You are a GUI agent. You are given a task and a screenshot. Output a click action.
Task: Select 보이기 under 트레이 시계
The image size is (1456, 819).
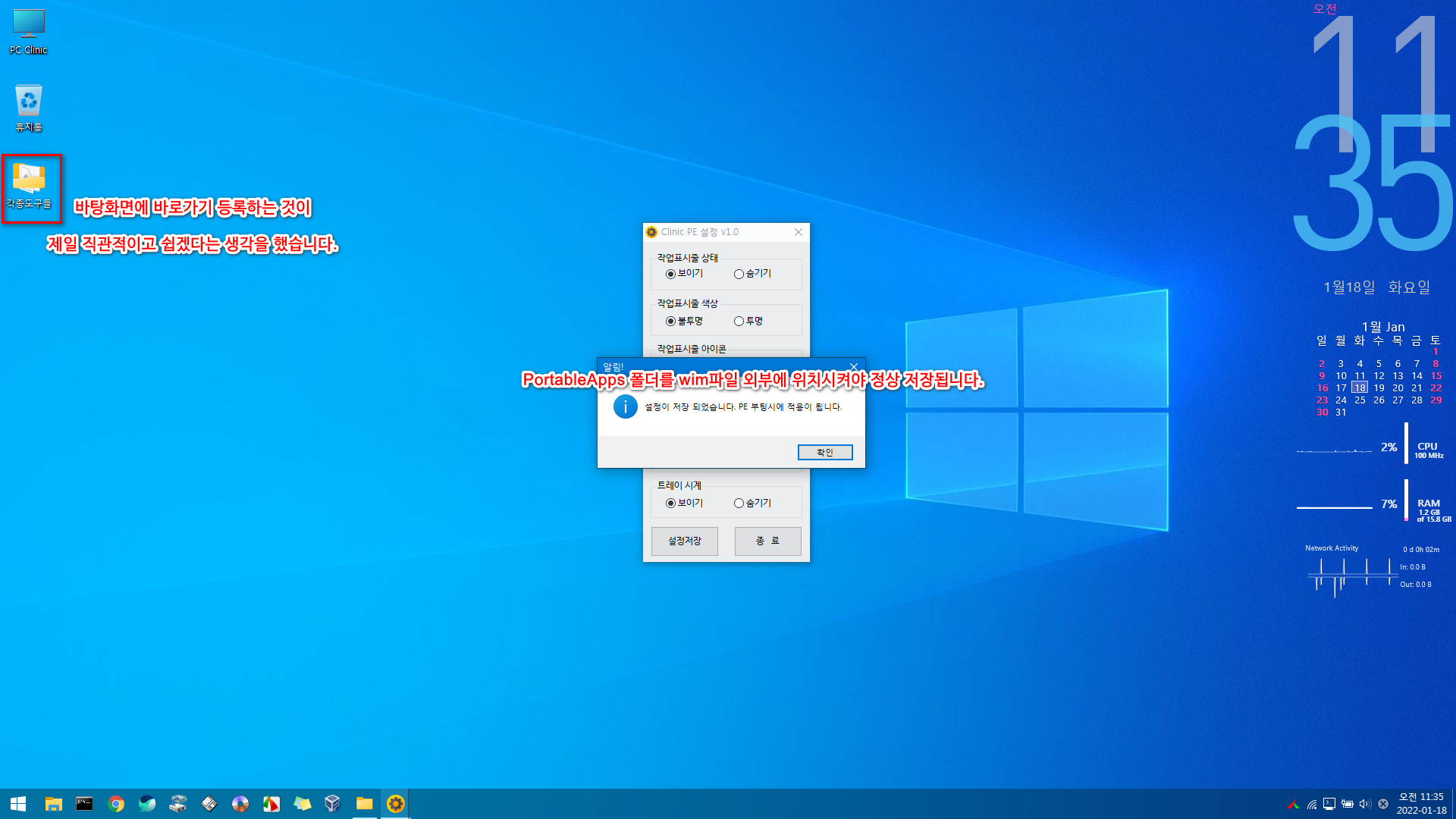(x=684, y=504)
